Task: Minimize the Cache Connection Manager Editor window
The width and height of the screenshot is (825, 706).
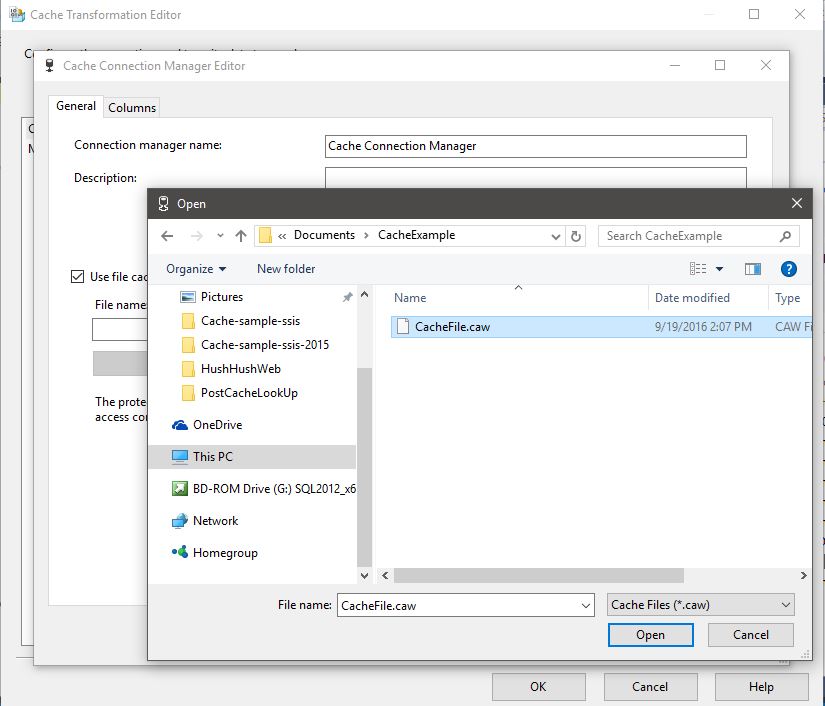Action: click(675, 65)
